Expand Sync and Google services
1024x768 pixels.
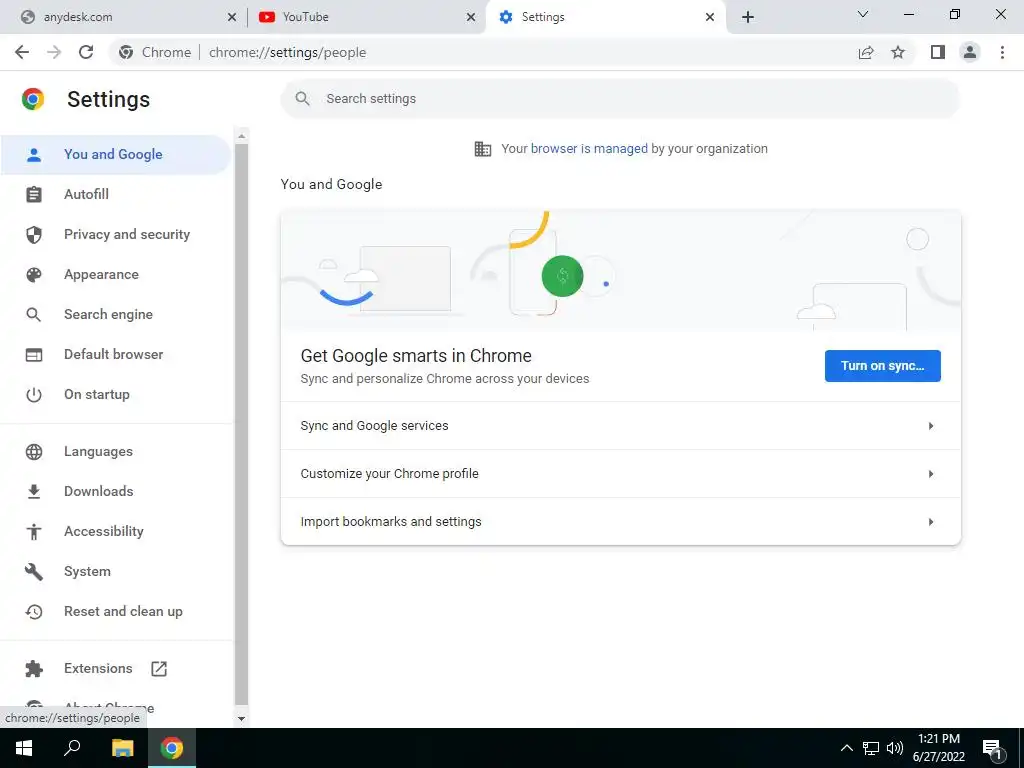[620, 426]
